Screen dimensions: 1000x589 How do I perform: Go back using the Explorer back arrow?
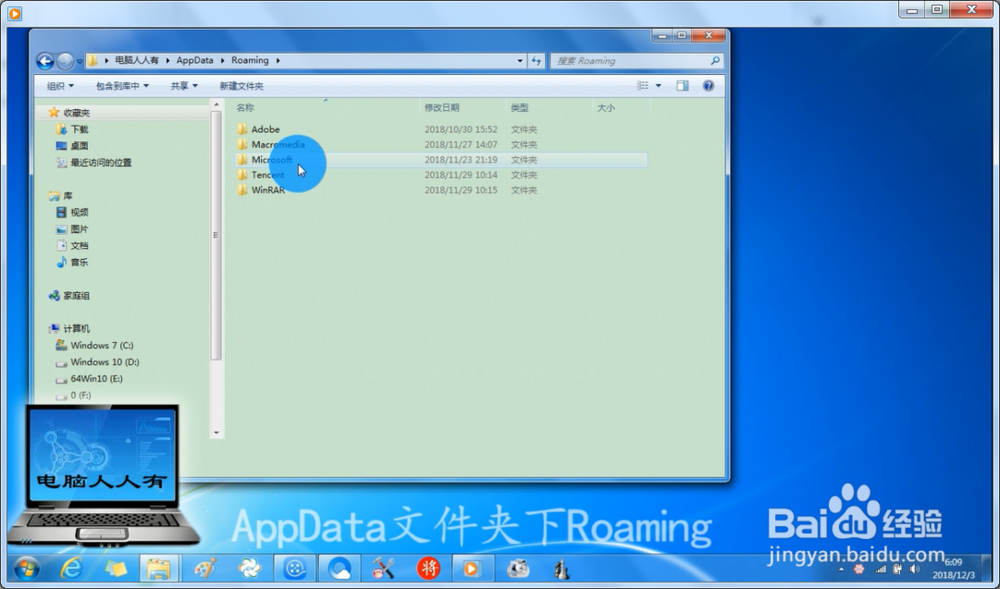coord(45,61)
